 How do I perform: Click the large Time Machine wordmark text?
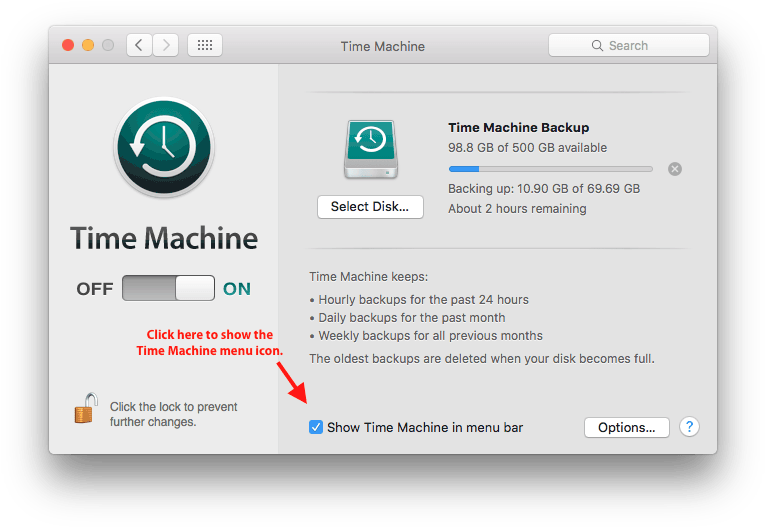coord(164,238)
